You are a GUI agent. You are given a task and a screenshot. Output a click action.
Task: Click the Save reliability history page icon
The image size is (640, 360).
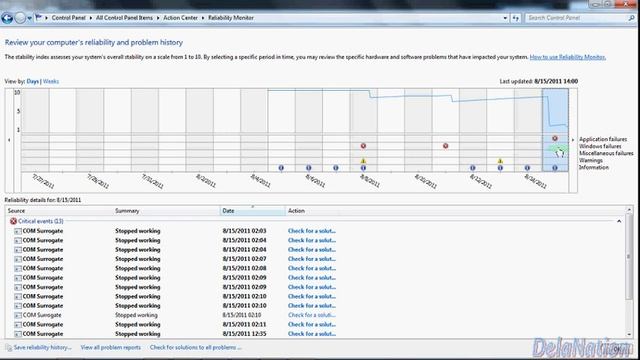click(x=9, y=348)
